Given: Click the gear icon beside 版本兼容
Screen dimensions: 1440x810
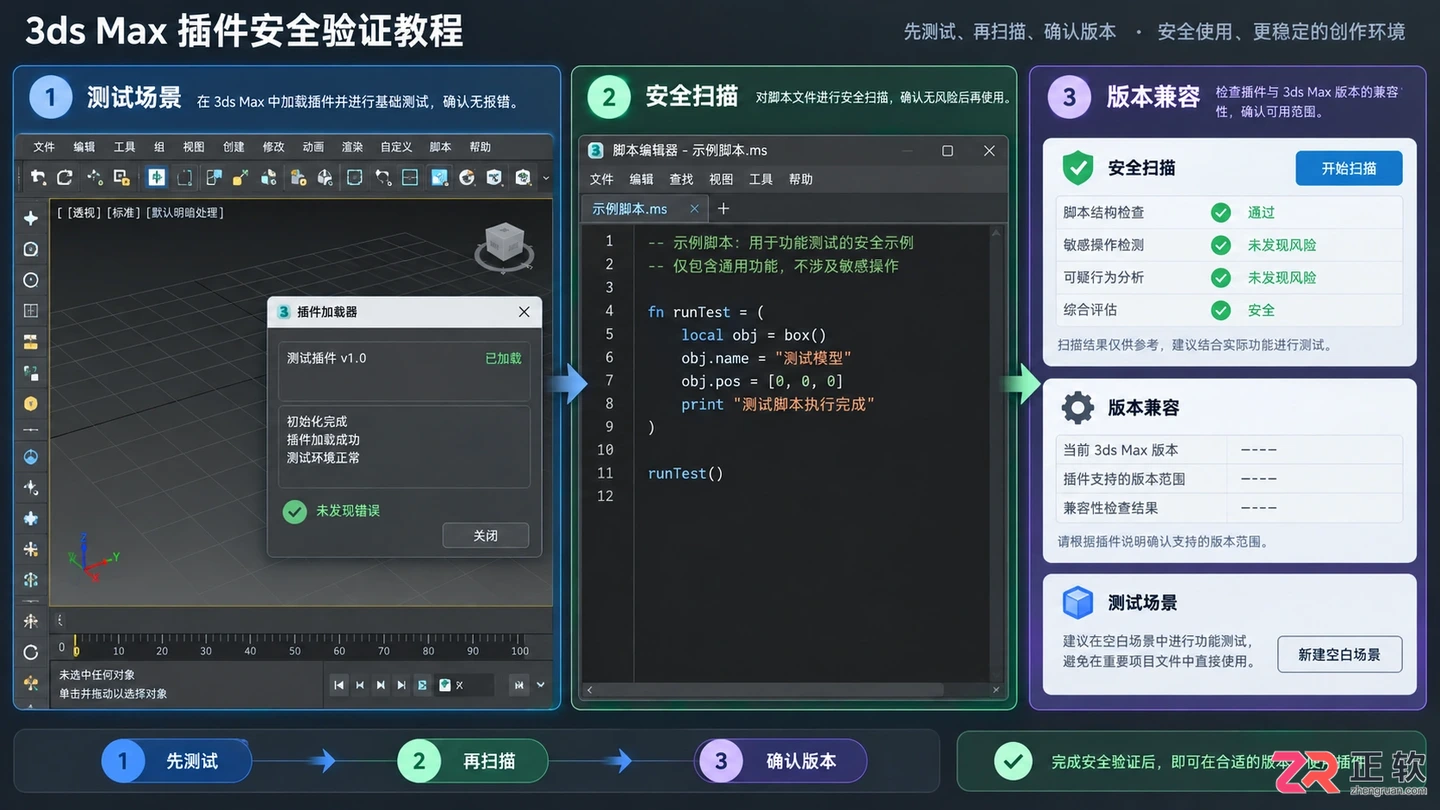Looking at the screenshot, I should (1077, 407).
